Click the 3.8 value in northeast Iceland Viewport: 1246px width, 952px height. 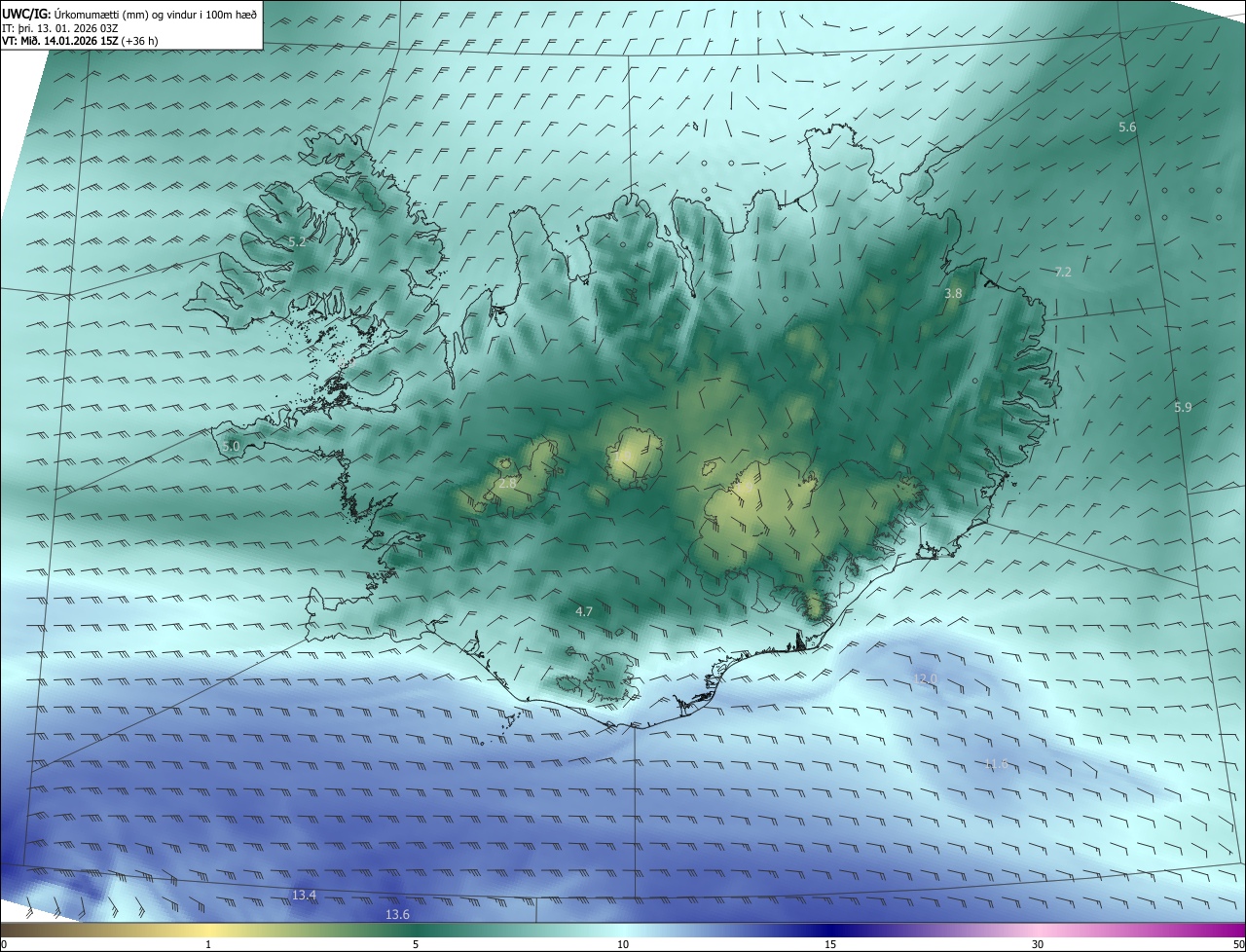click(953, 293)
